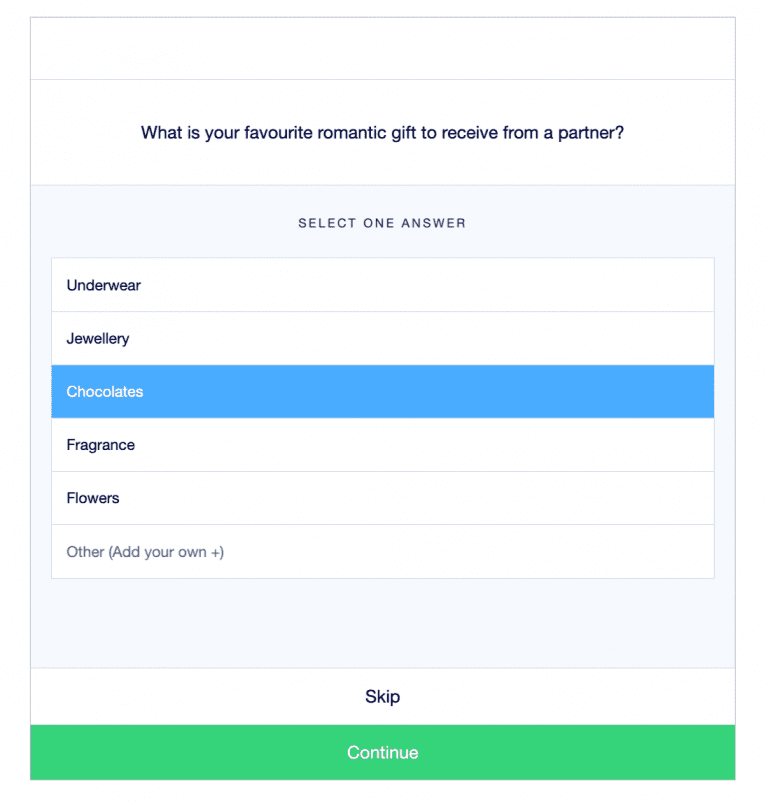
Task: Continue to the next survey question
Action: point(382,752)
